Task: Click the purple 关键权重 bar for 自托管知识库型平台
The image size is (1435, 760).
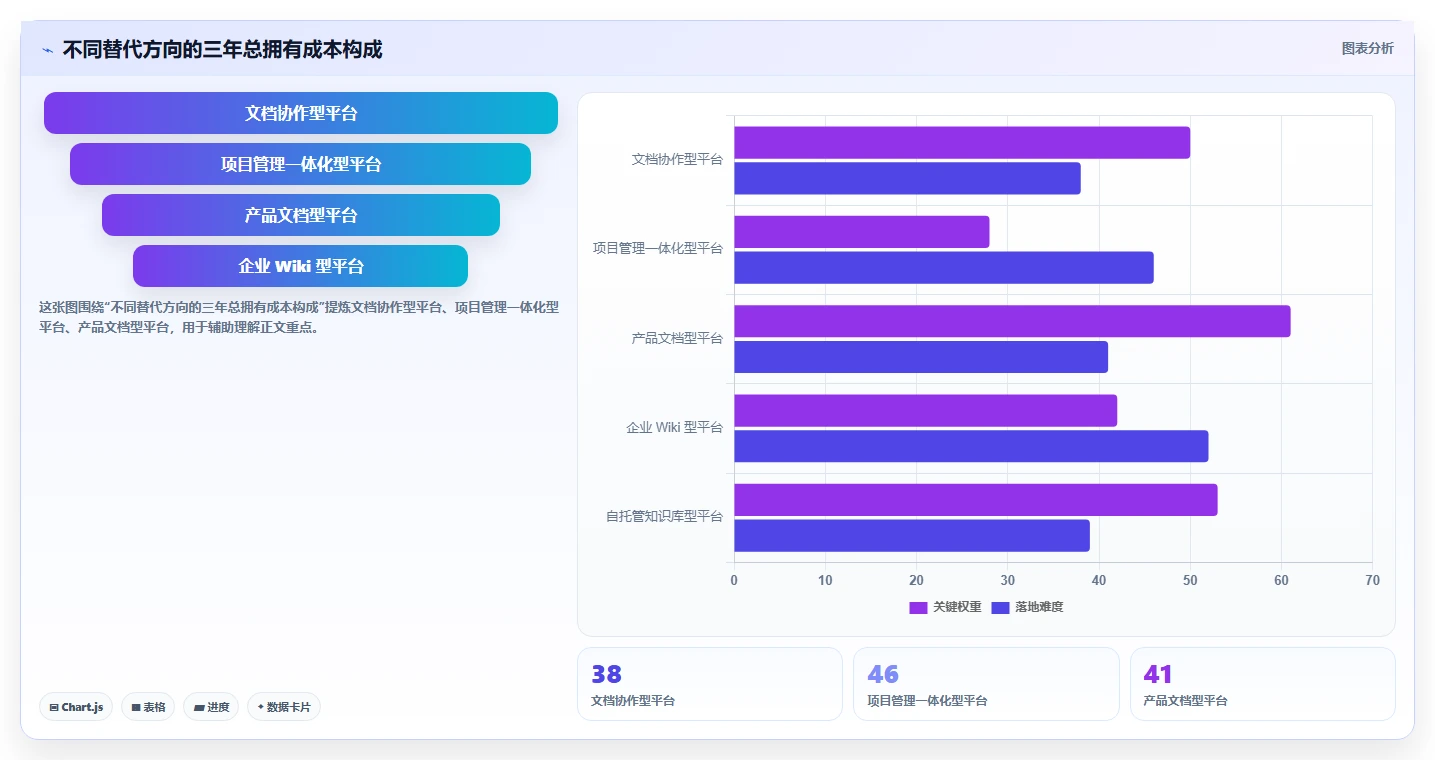Action: point(976,500)
